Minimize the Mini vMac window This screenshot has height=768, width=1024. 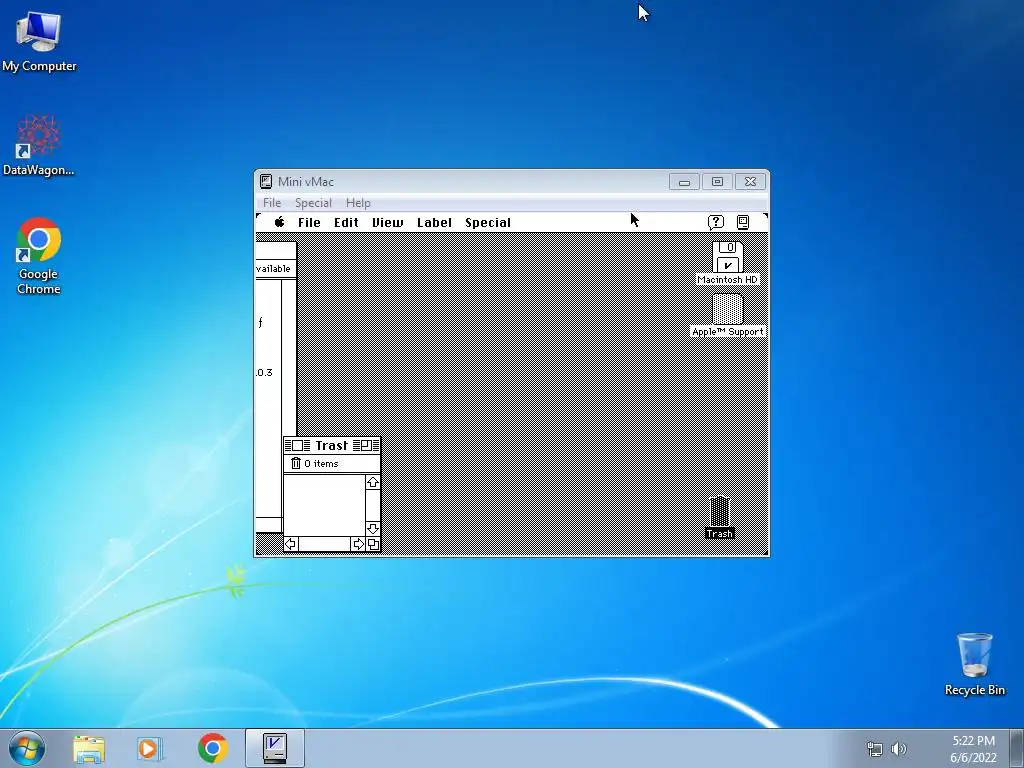click(684, 182)
